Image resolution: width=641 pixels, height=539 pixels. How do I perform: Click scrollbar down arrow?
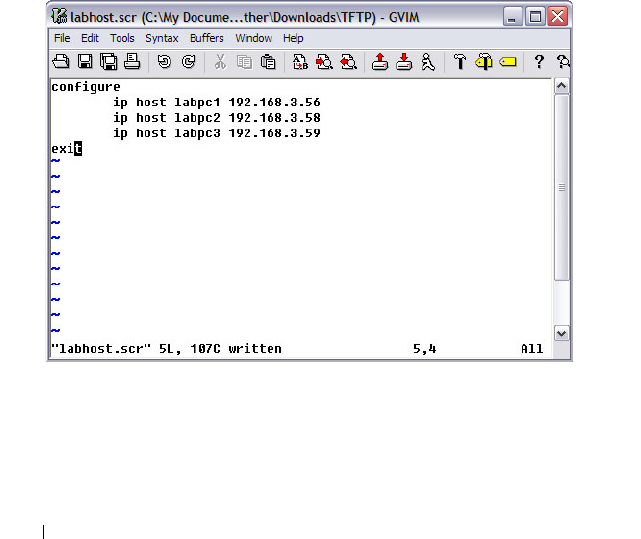[x=562, y=334]
